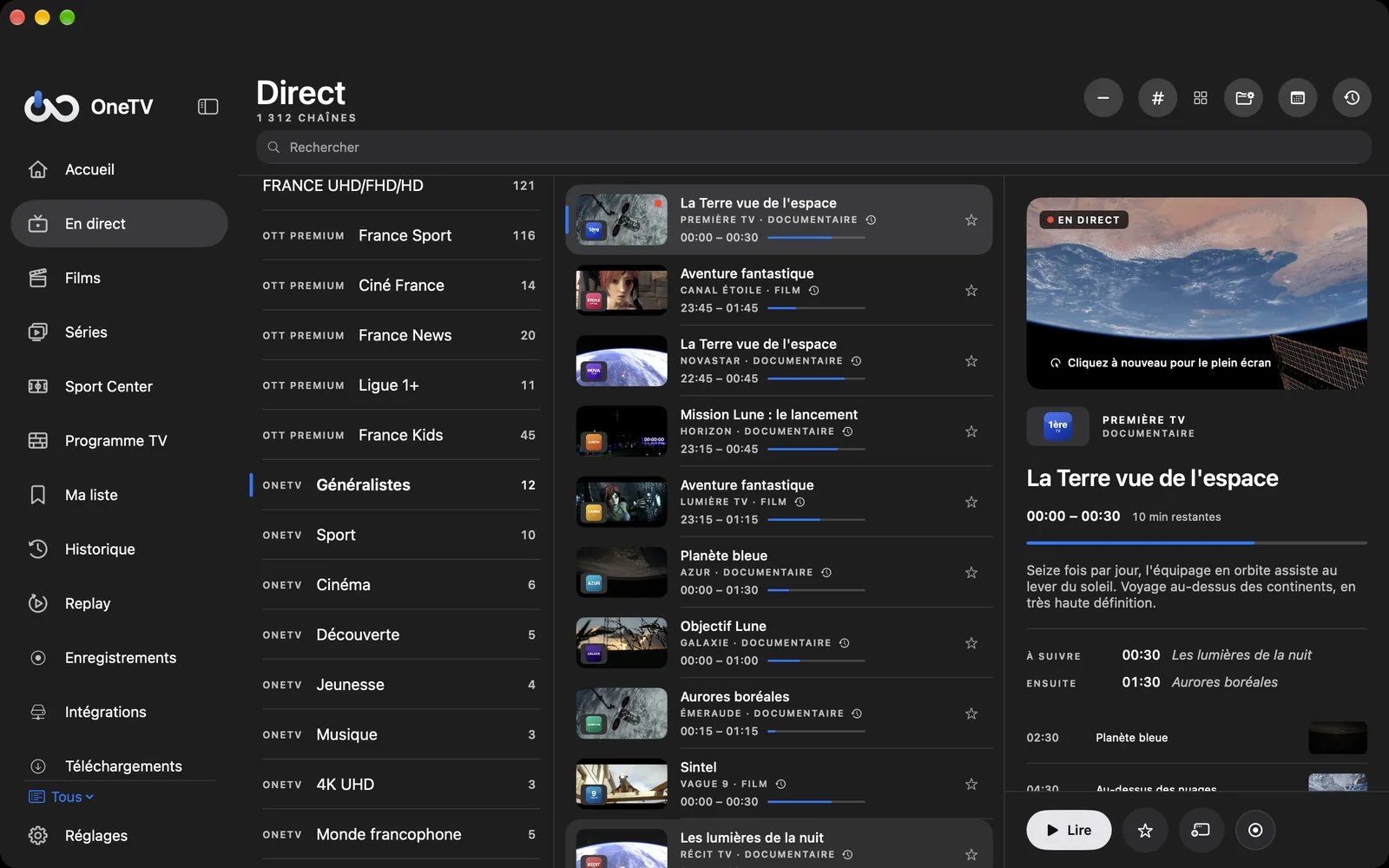Click the replay clock icon next to PREMIÈRE TV
Viewport: 1389px width, 868px height.
(871, 220)
